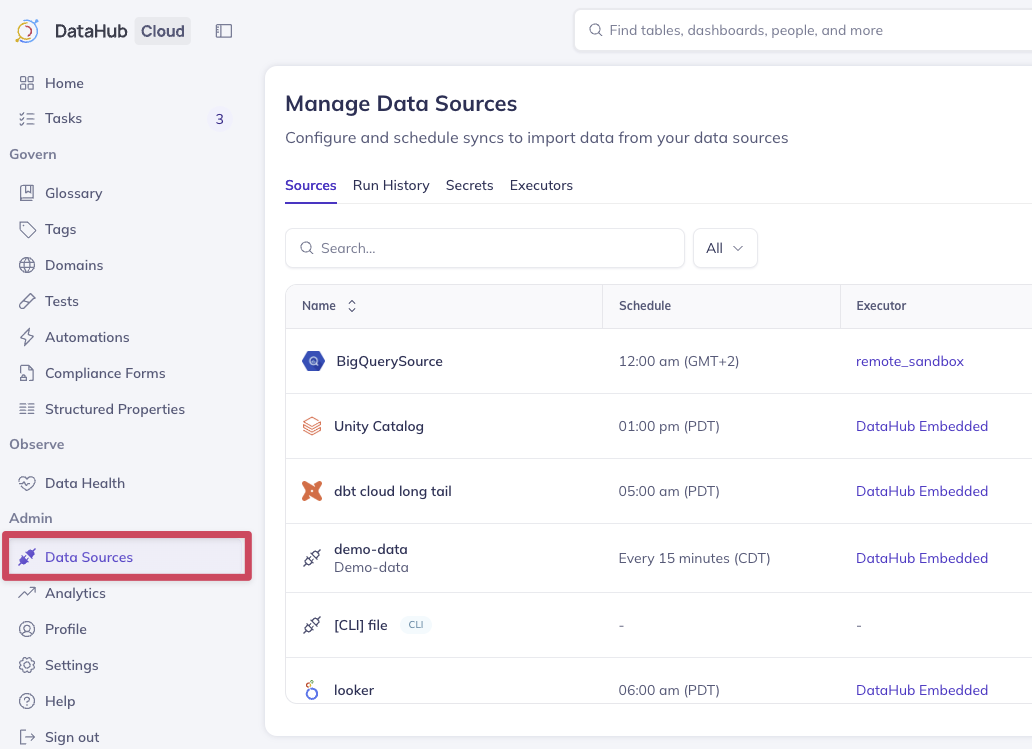Screen dimensions: 1032x749
Task: Go to Home in the sidebar
Action: point(64,83)
